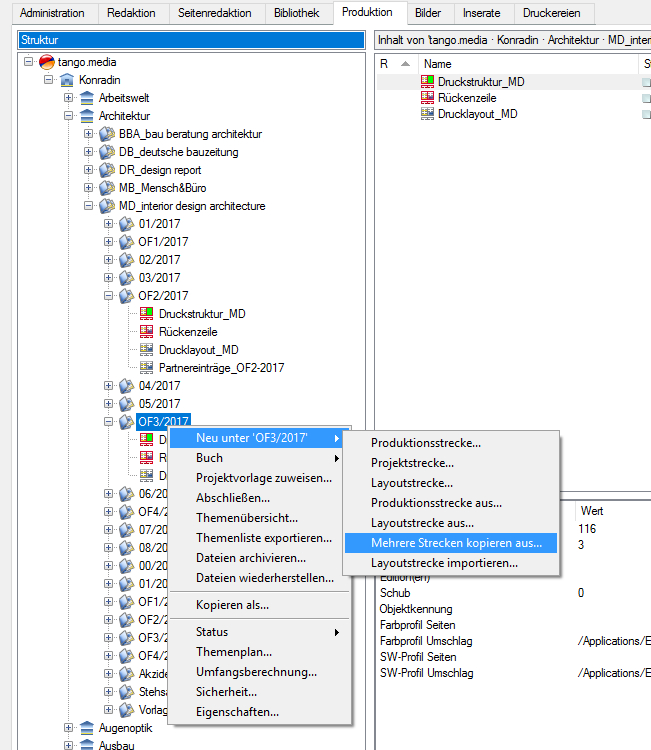Click the Arbeitswelt category icon
The image size is (651, 750).
pyautogui.click(x=87, y=98)
